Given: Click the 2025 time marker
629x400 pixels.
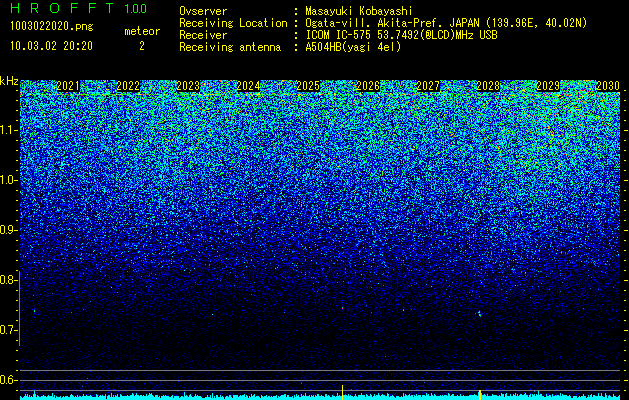Looking at the screenshot, I should point(308,86).
